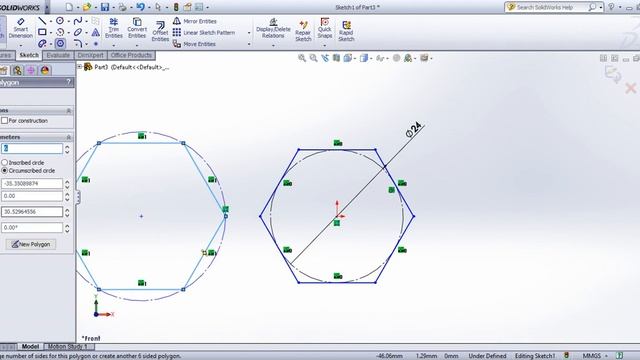Select the Corner Rectangle tool
This screenshot has width=640, height=360.
pos(42,32)
